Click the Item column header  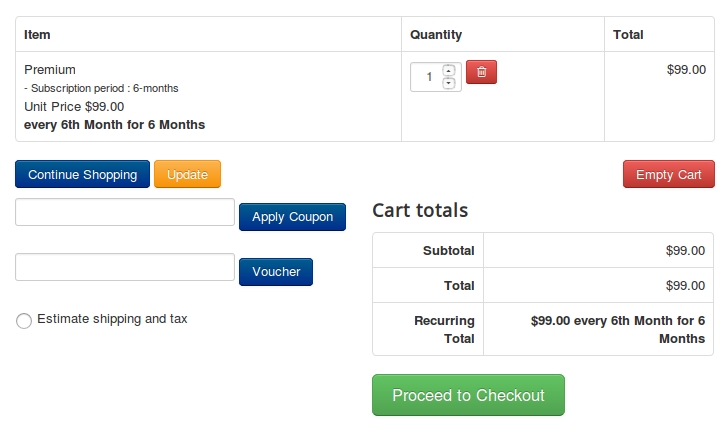point(37,35)
